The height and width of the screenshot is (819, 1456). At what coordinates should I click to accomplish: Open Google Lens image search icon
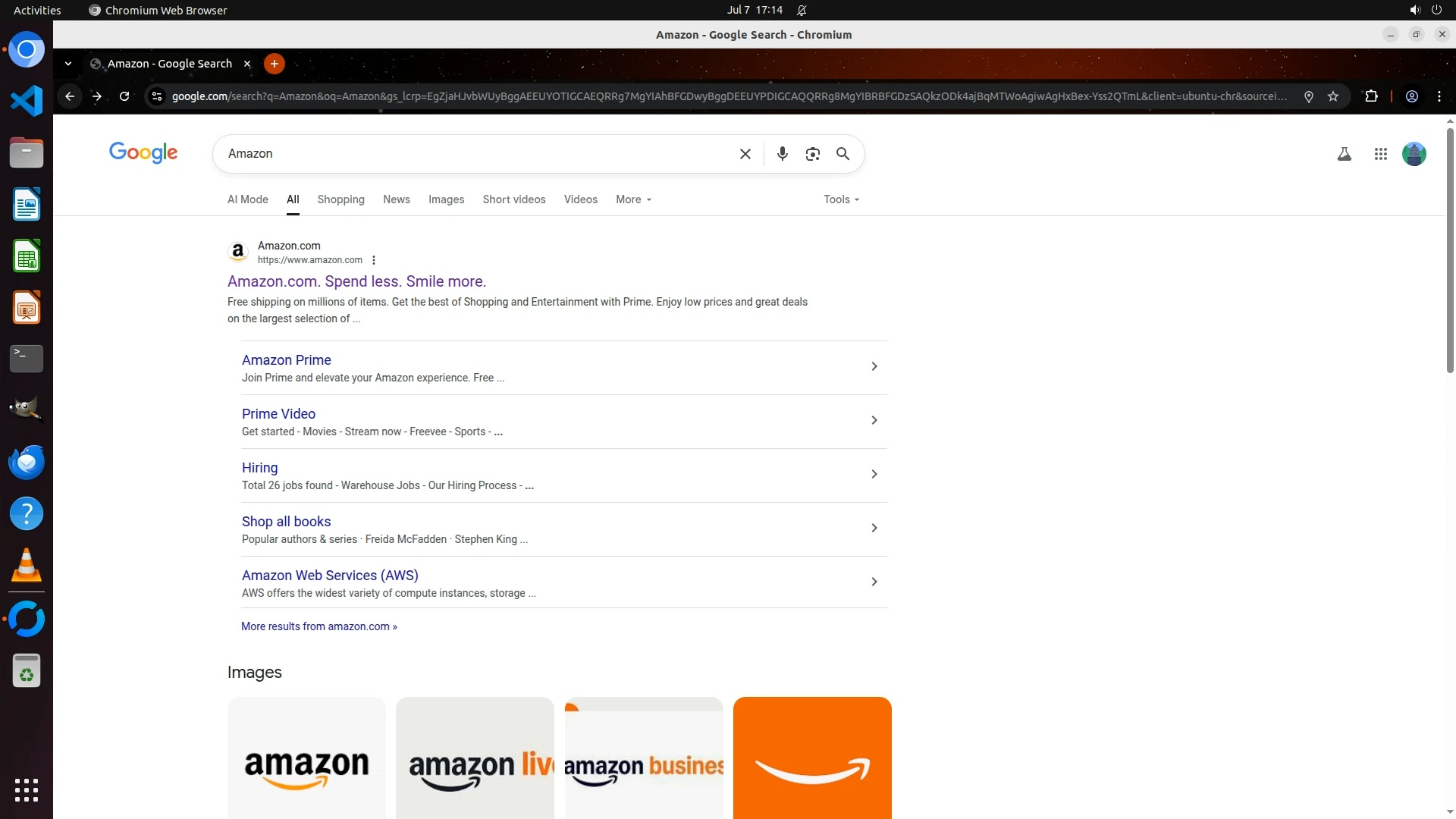pos(812,154)
